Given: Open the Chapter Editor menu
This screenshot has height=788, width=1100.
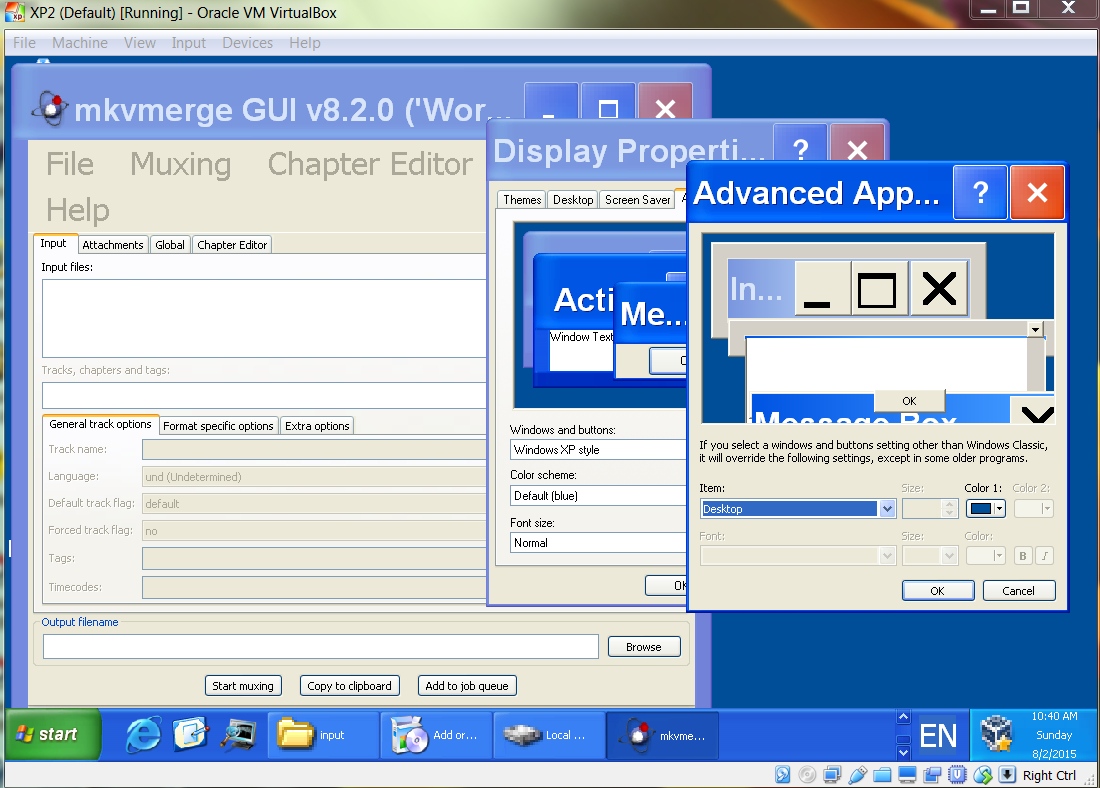Looking at the screenshot, I should click(x=370, y=164).
